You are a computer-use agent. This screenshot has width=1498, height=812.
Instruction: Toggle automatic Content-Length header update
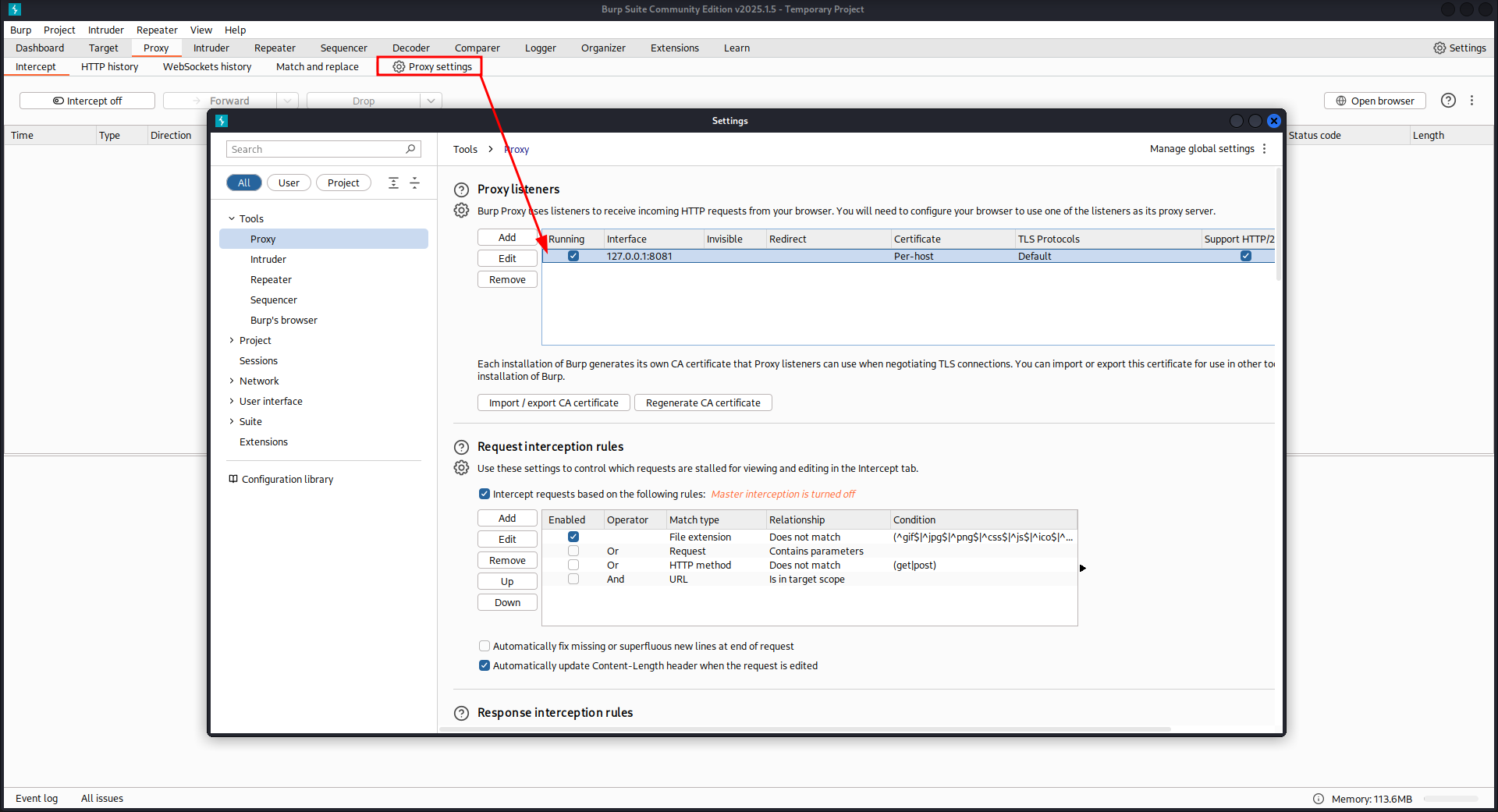(485, 665)
